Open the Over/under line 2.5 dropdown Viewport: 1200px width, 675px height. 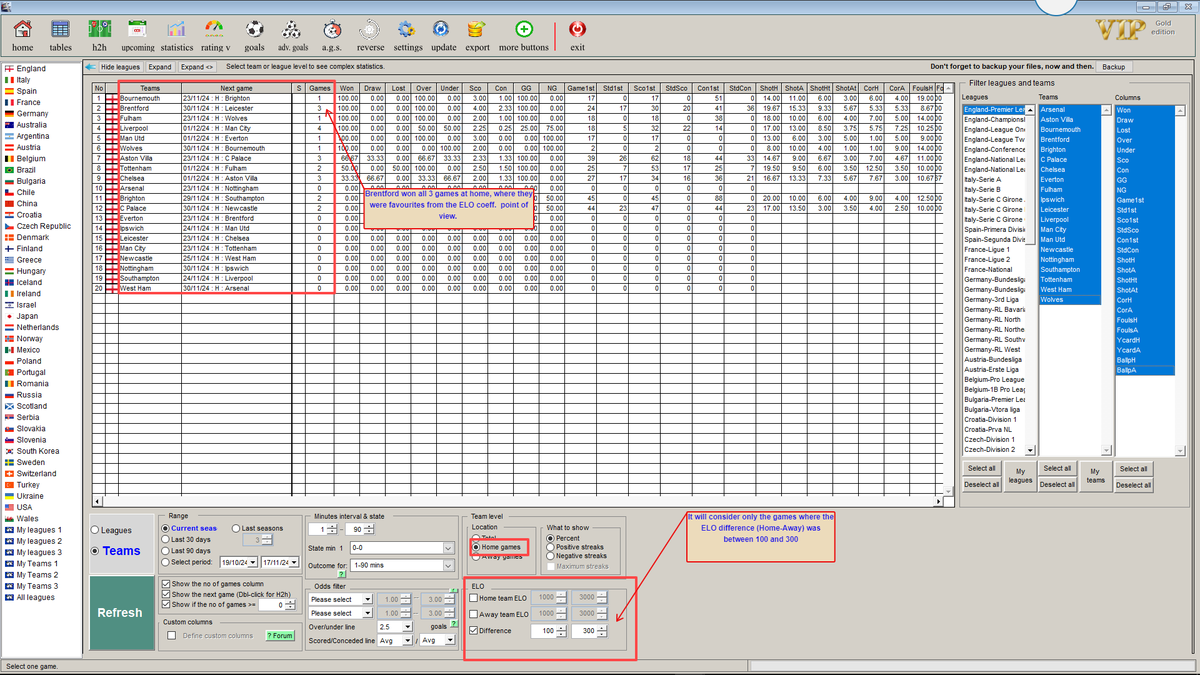tap(396, 626)
